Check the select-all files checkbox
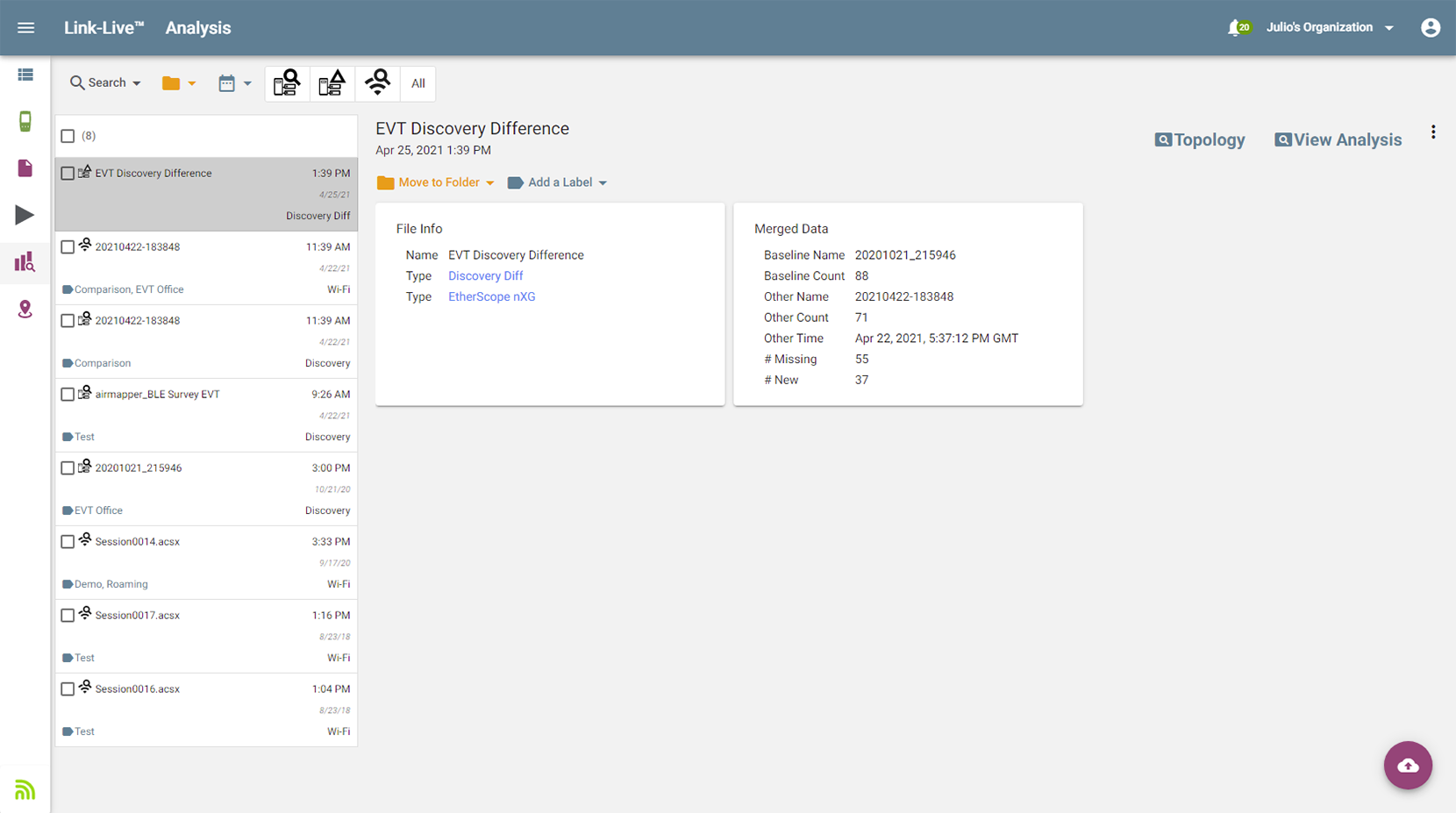Image resolution: width=1456 pixels, height=813 pixels. [x=68, y=136]
